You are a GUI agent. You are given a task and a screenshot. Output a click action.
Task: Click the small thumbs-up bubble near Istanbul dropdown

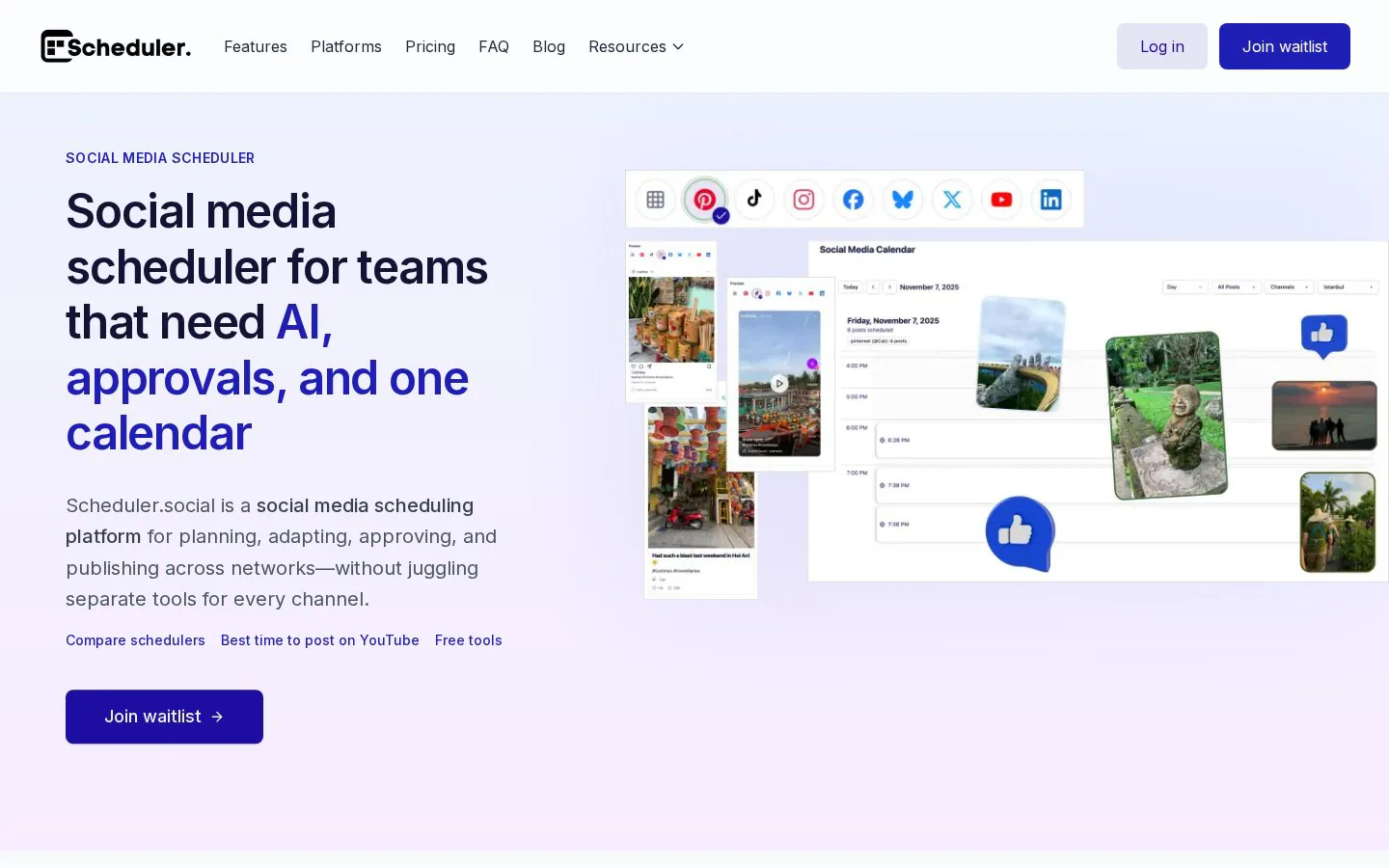pos(1323,335)
